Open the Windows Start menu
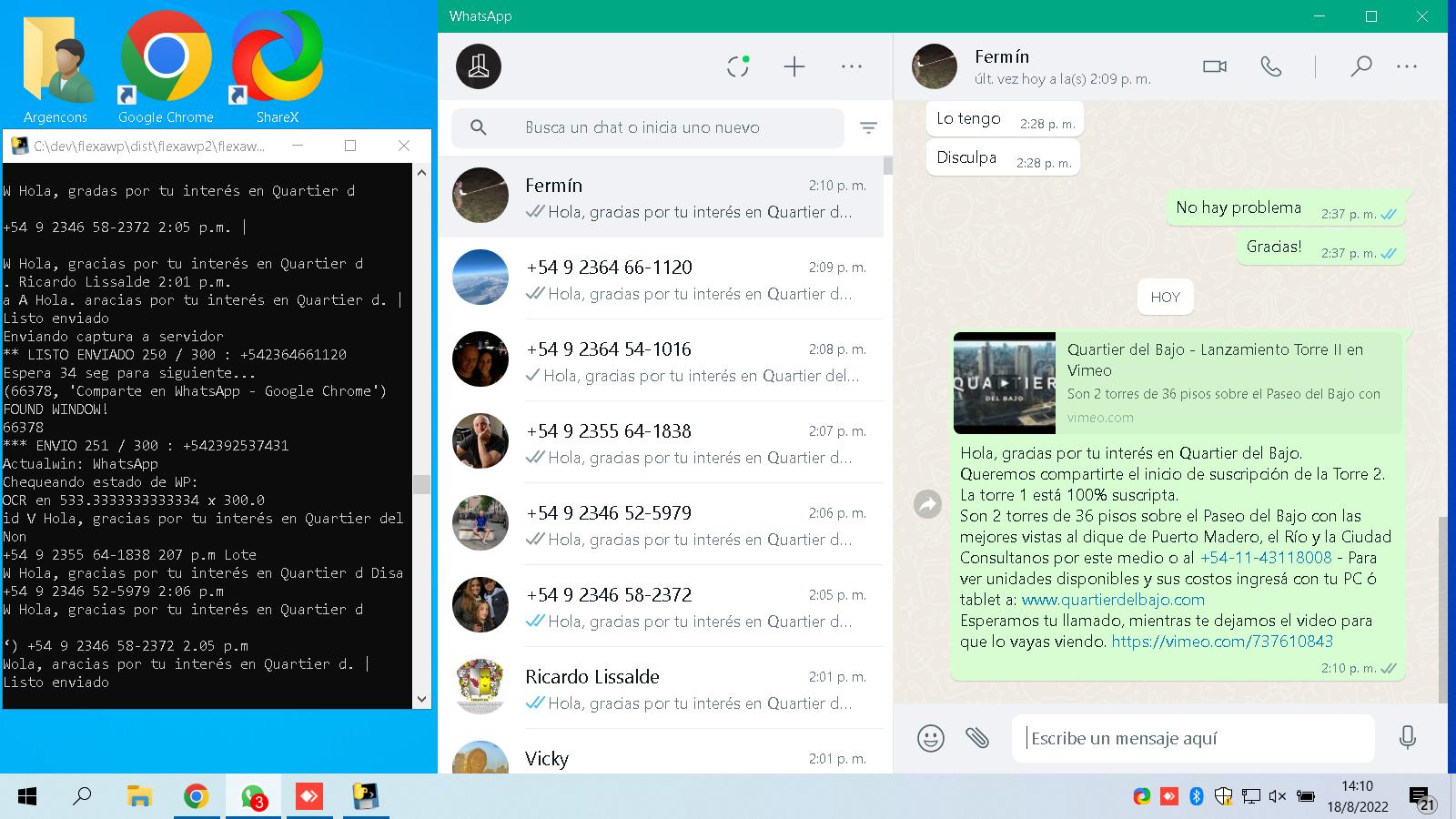 tap(27, 797)
